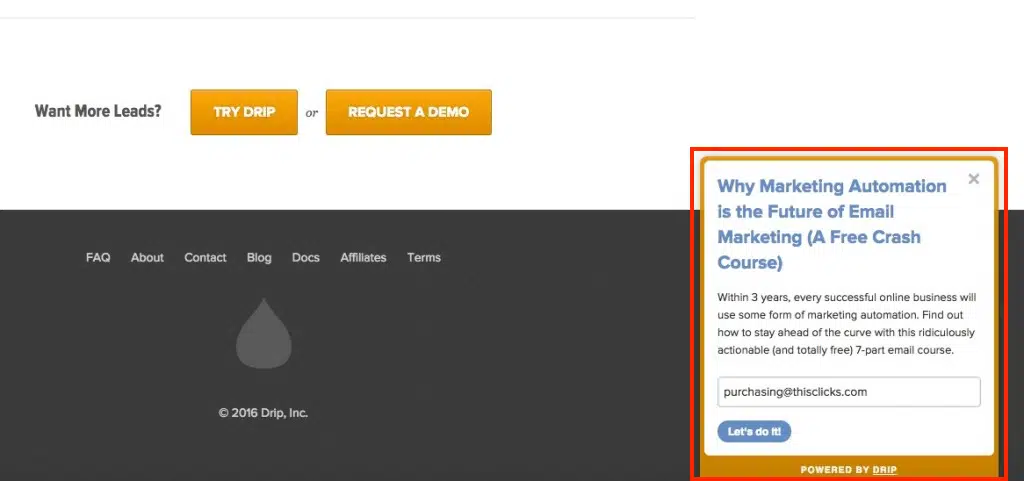Click the italic "or" between the buttons
The width and height of the screenshot is (1024, 481).
(x=312, y=113)
